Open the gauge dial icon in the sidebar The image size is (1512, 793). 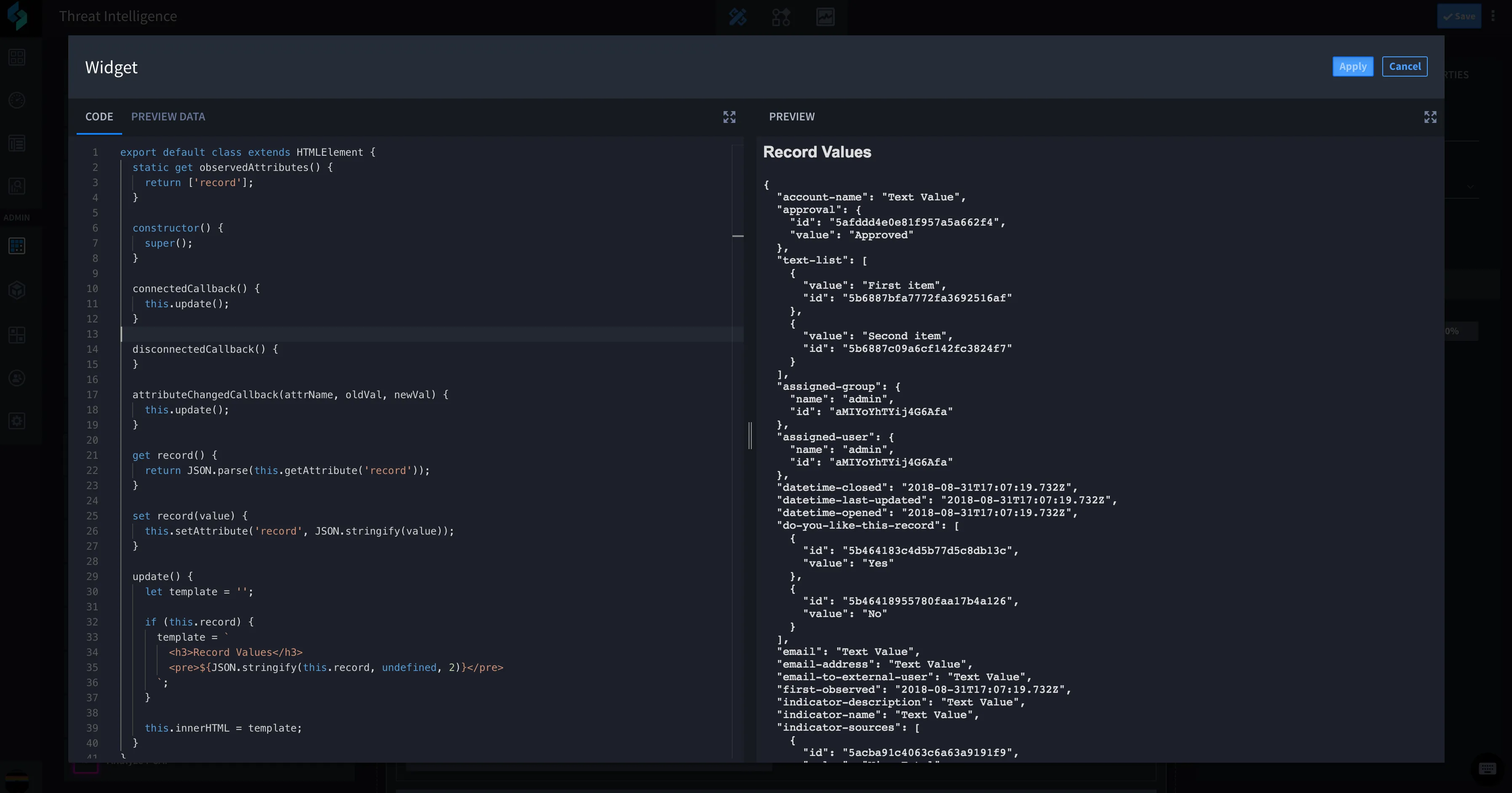pyautogui.click(x=17, y=100)
